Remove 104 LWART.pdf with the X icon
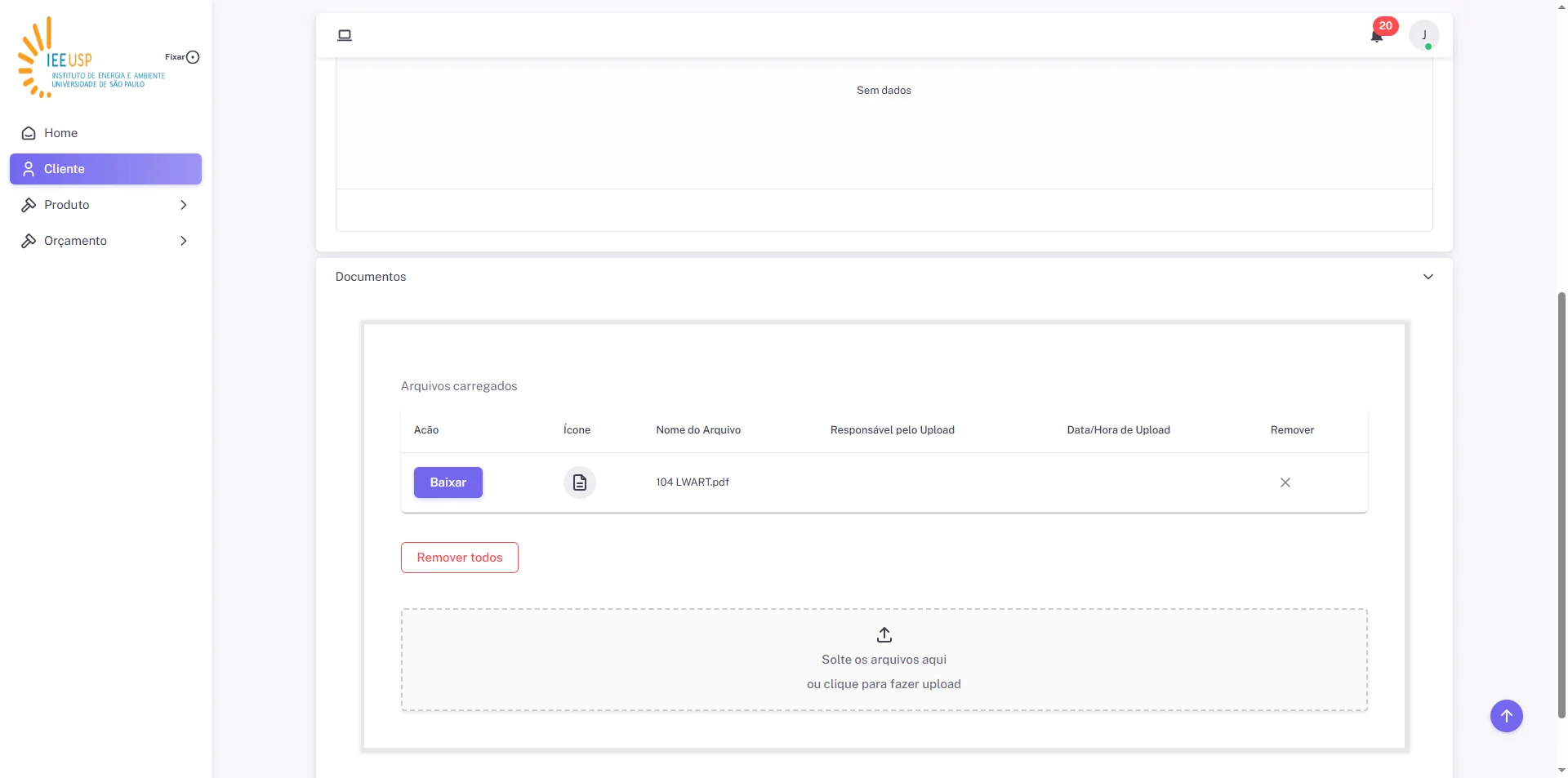Image resolution: width=1568 pixels, height=778 pixels. click(1285, 482)
